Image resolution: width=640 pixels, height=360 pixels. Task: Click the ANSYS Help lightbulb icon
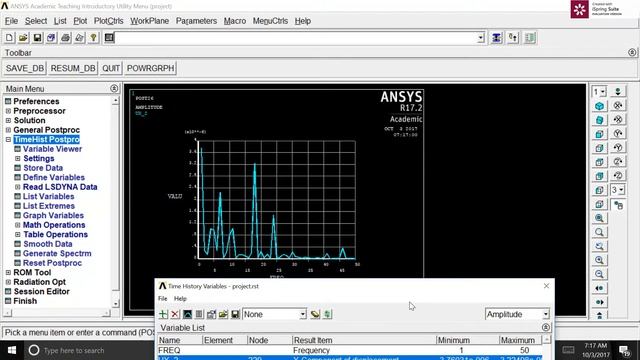[x=93, y=38]
